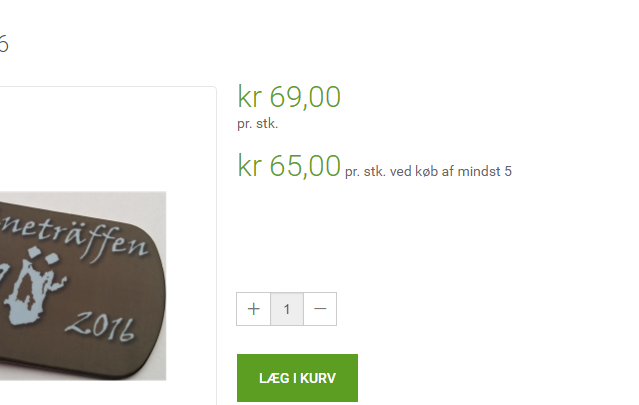
Task: Click the 'kr' in the 69,00 price
Action: [x=249, y=97]
